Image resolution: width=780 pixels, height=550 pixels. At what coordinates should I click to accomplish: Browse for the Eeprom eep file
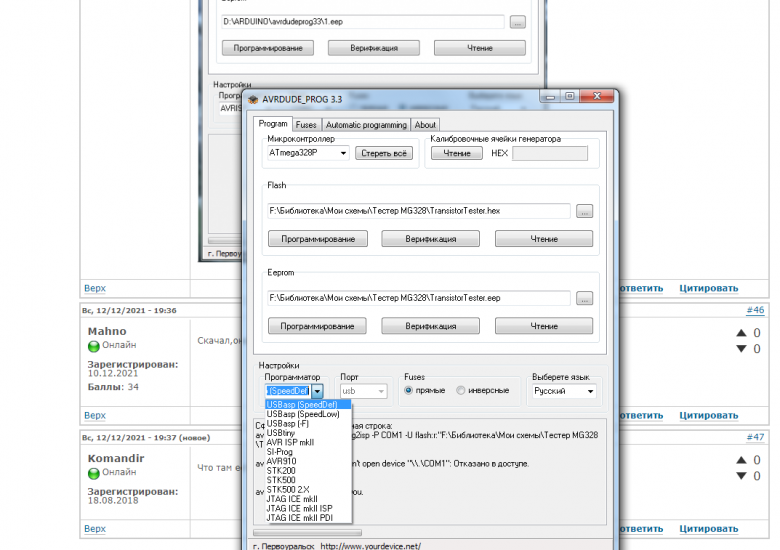click(585, 298)
